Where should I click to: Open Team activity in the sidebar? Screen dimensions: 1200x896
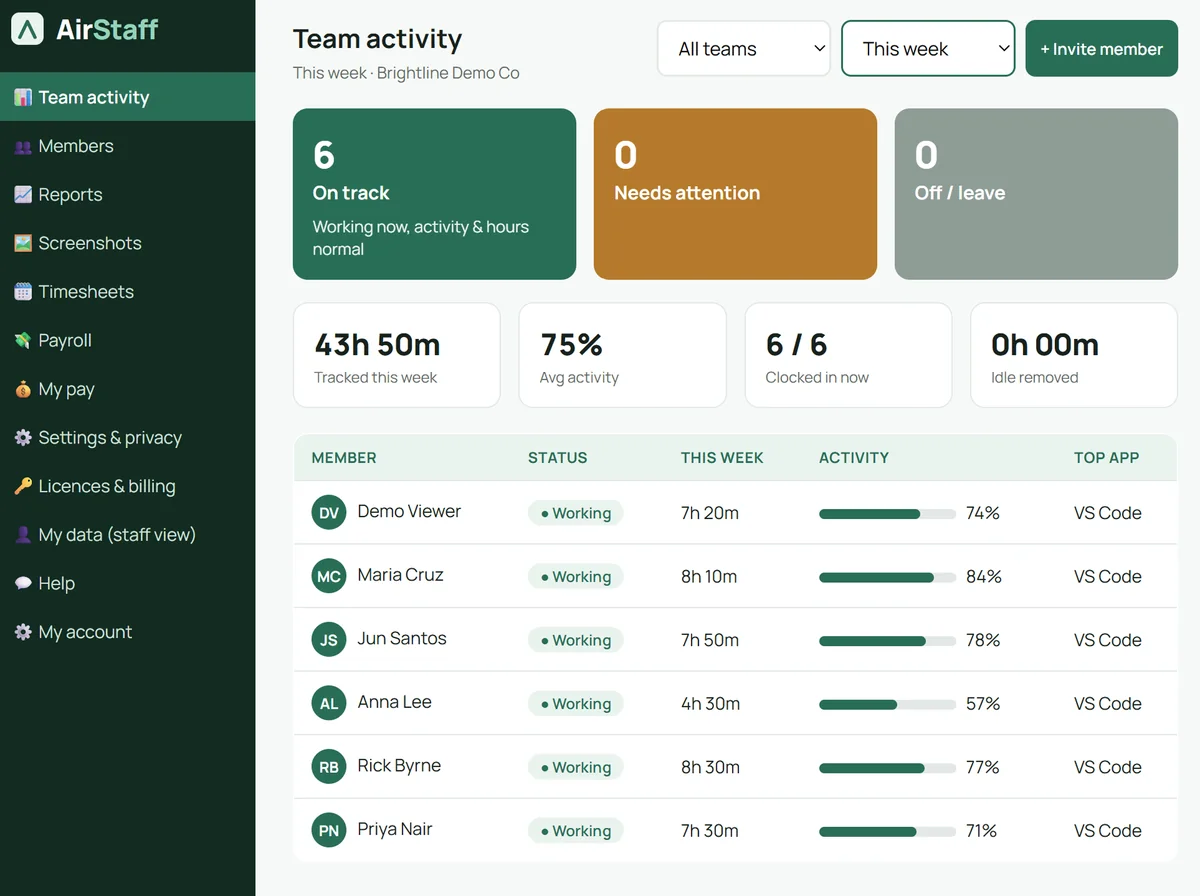128,97
